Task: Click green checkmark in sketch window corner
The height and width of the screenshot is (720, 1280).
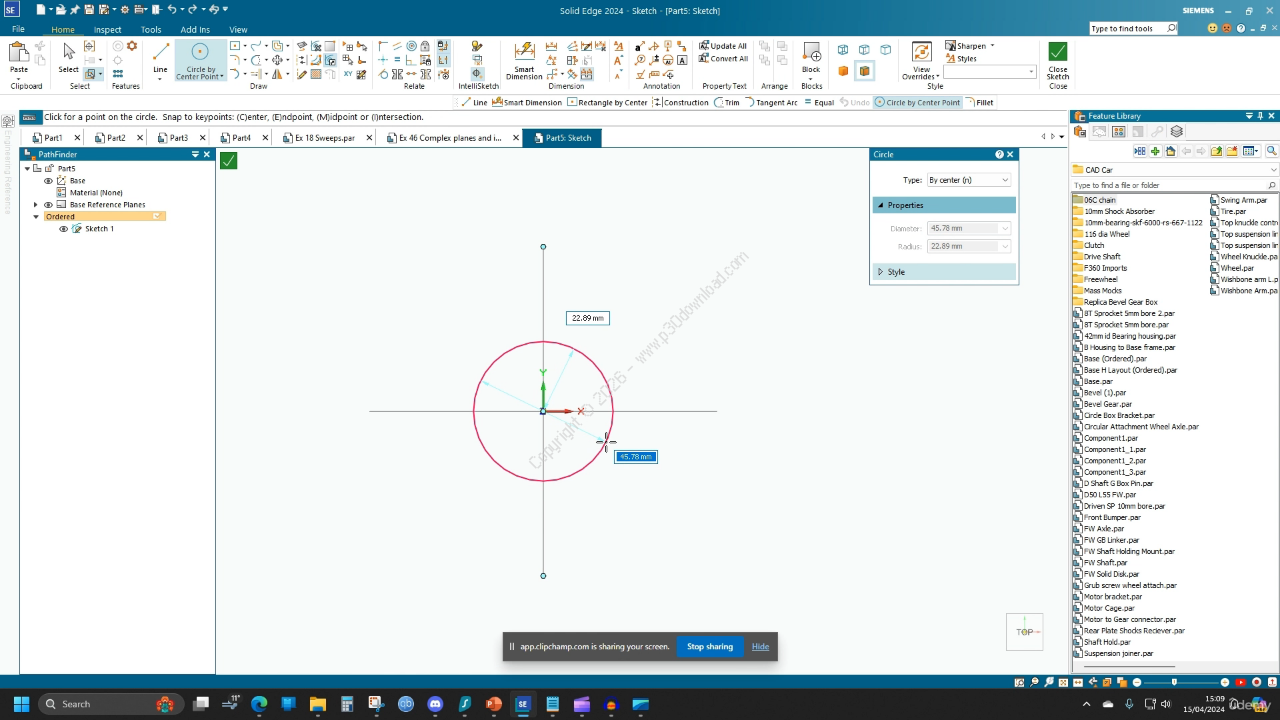Action: tap(229, 160)
